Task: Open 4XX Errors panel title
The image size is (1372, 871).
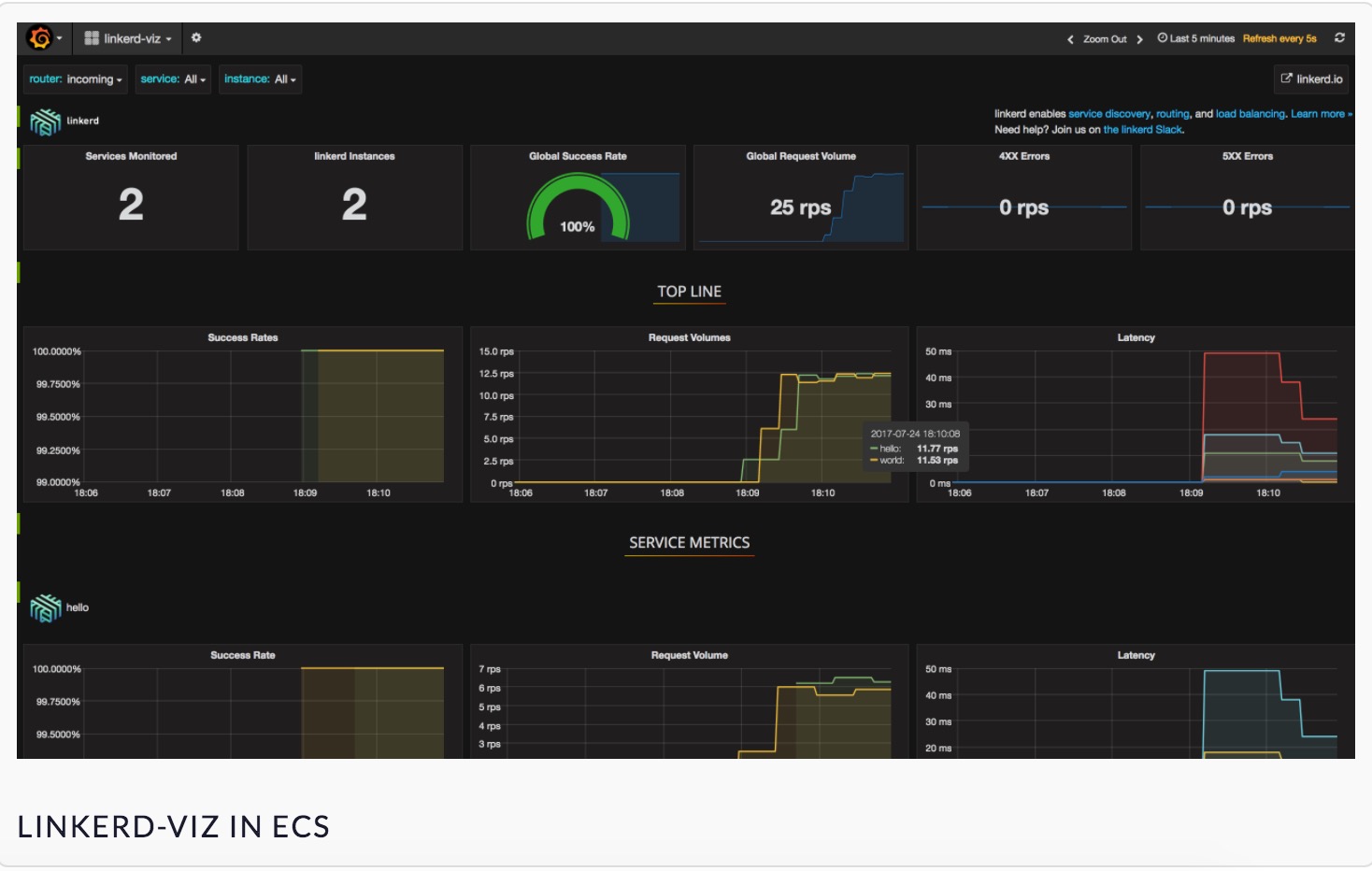Action: (x=1024, y=156)
